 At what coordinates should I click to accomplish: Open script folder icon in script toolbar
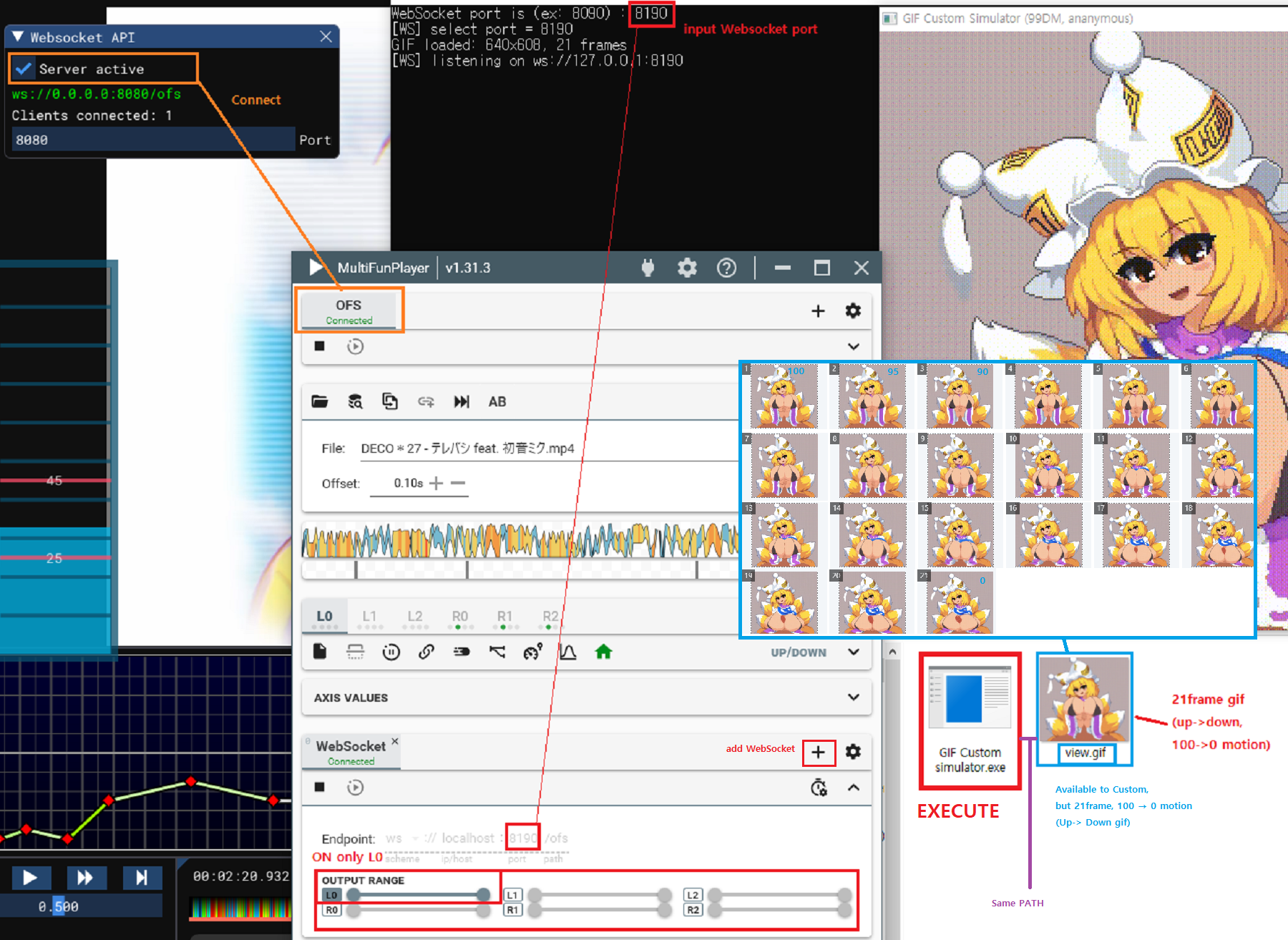[x=320, y=401]
